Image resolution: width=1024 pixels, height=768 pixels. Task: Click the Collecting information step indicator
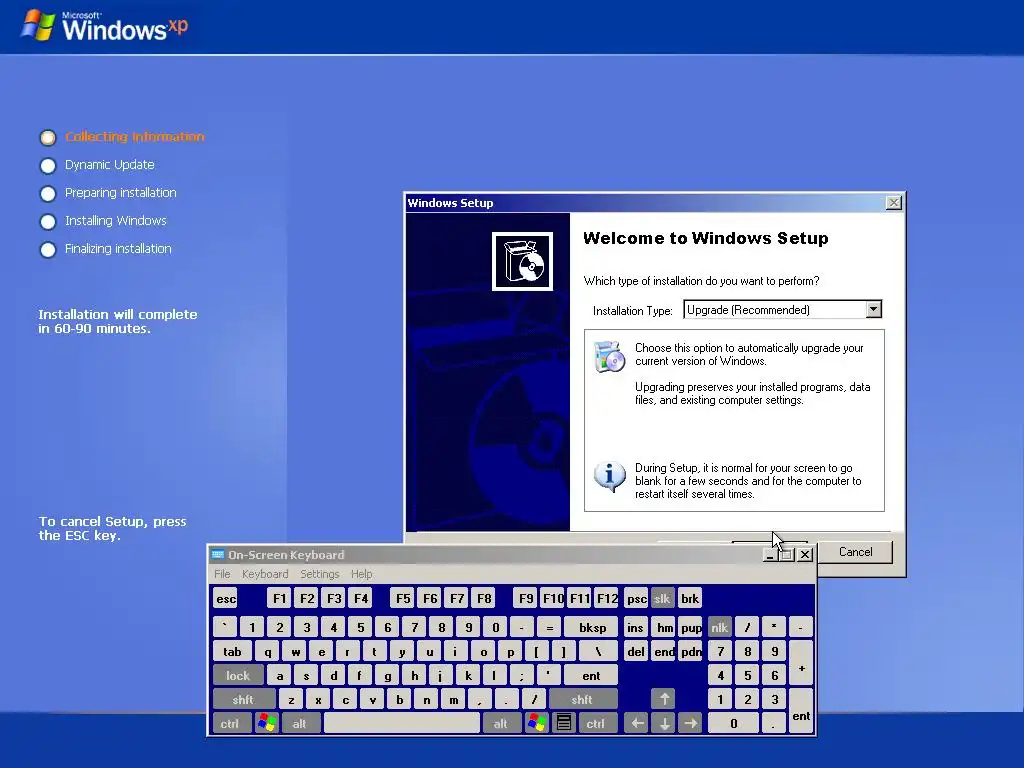point(48,137)
